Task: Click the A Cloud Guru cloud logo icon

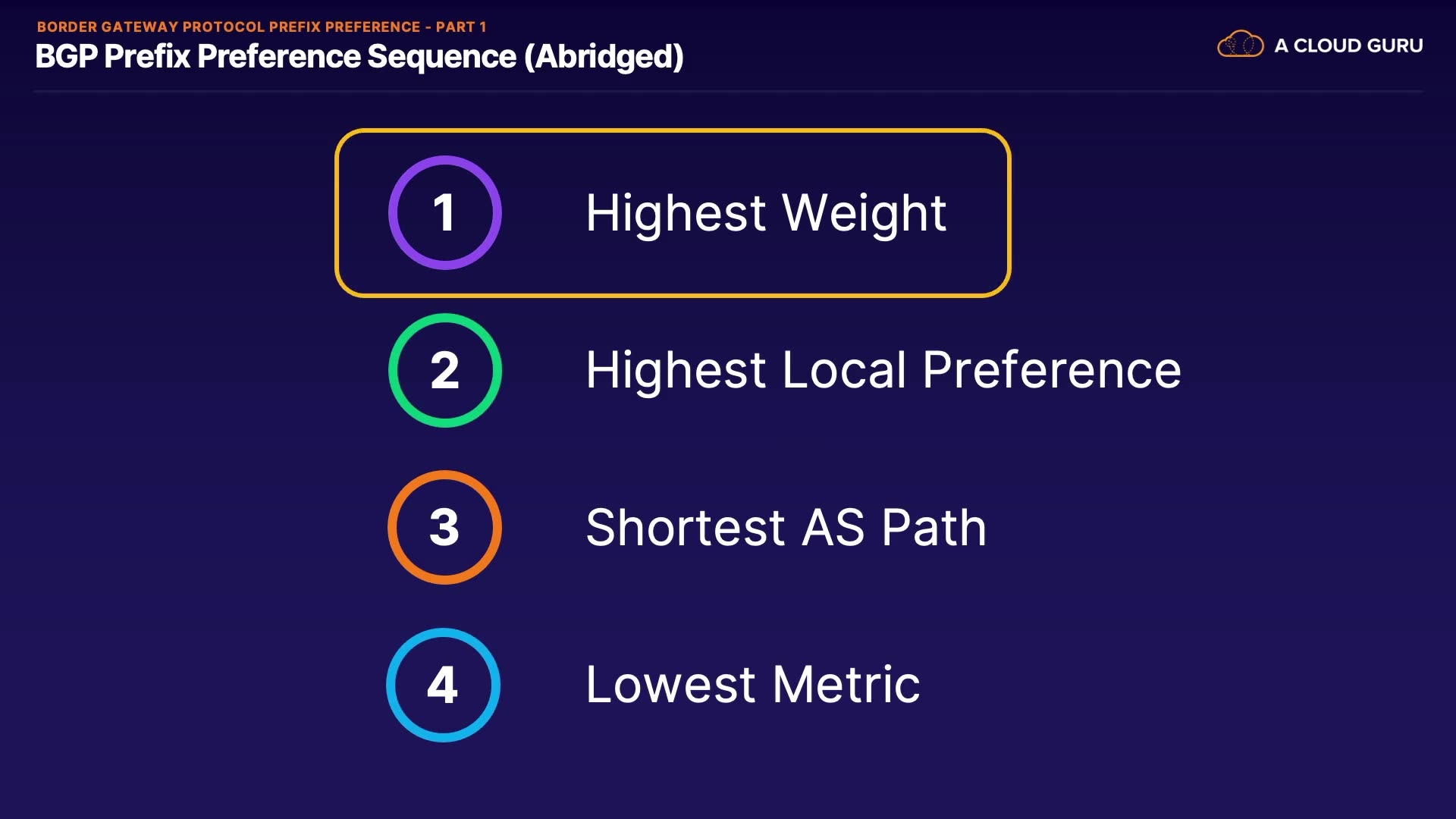Action: pos(1240,45)
